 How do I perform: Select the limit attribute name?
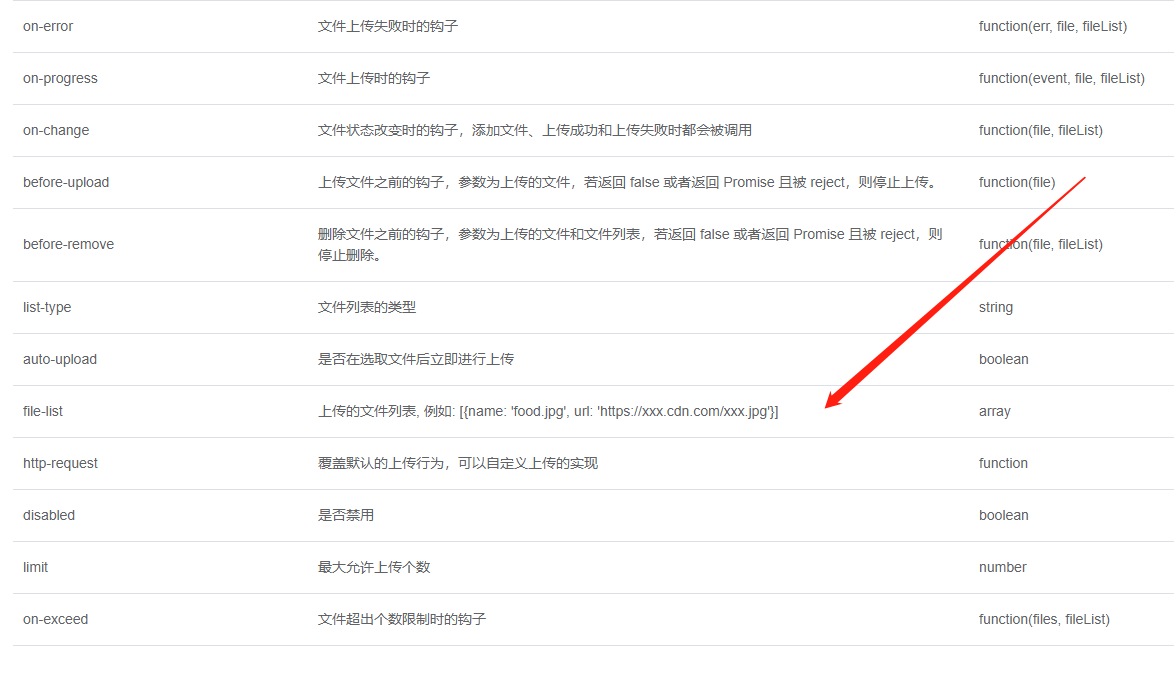coord(34,567)
